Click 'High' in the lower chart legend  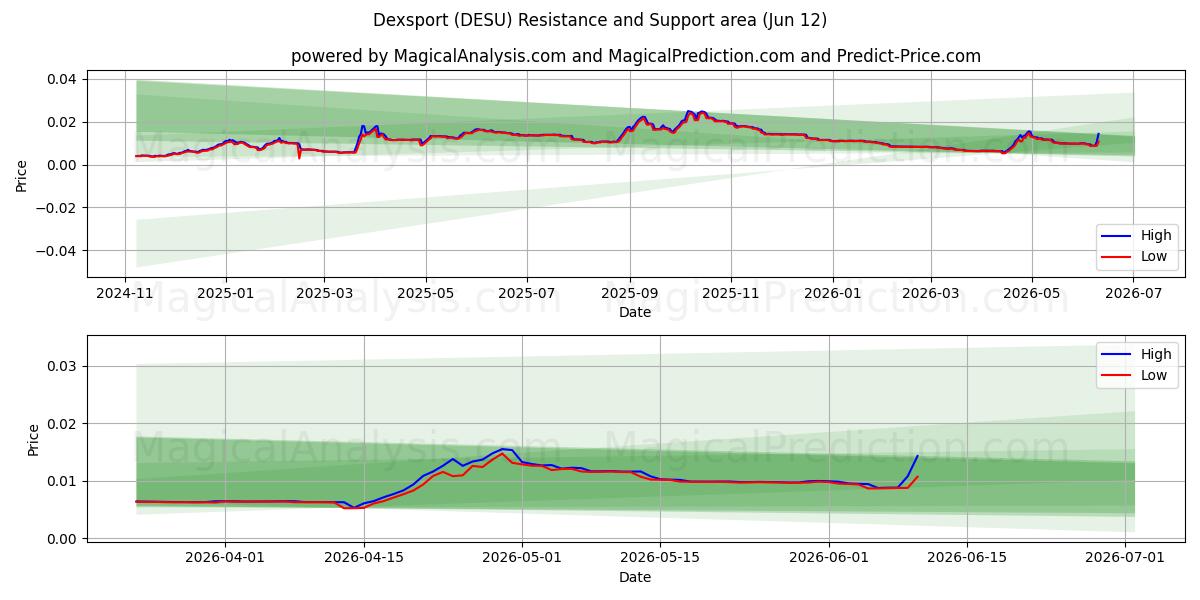click(1156, 354)
